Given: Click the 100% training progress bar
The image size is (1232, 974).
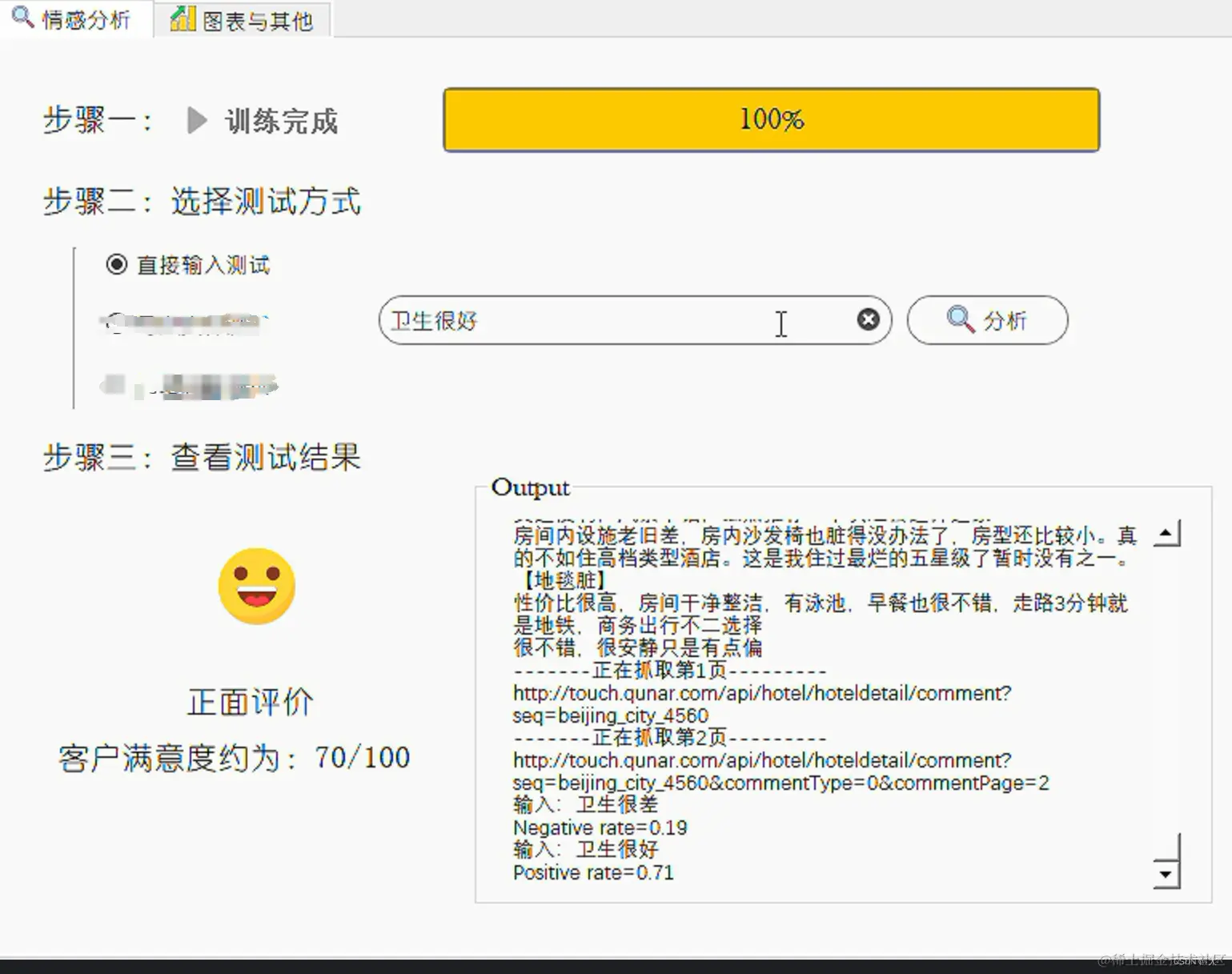Looking at the screenshot, I should [x=771, y=119].
